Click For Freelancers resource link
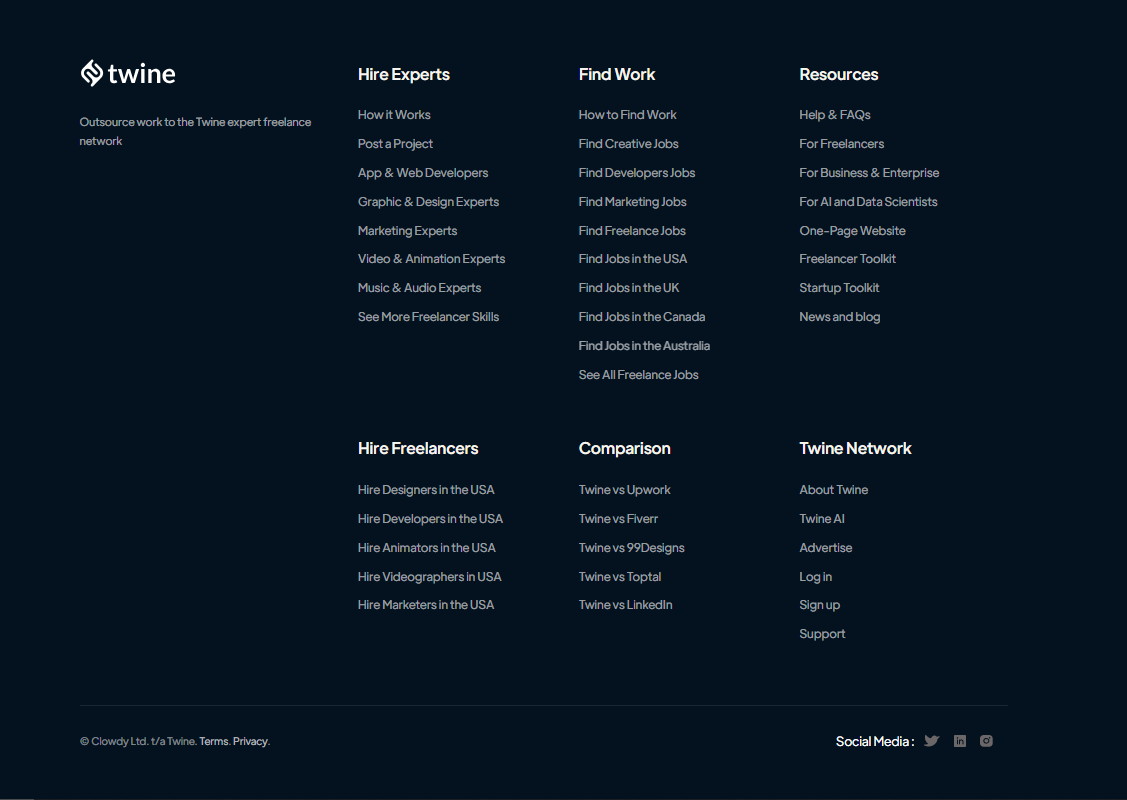The width and height of the screenshot is (1127, 800). pos(842,144)
